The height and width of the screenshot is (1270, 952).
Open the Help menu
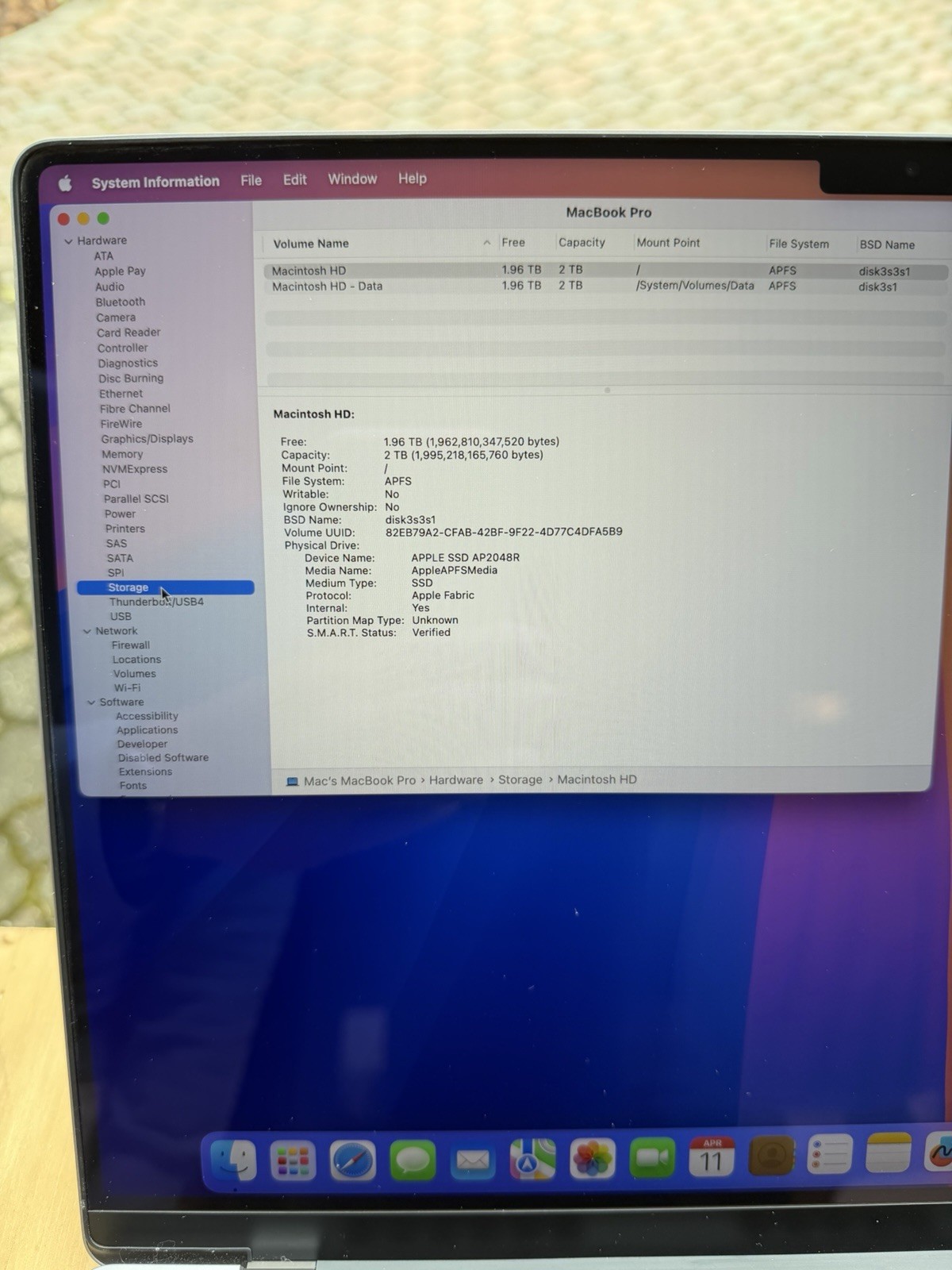pos(413,179)
